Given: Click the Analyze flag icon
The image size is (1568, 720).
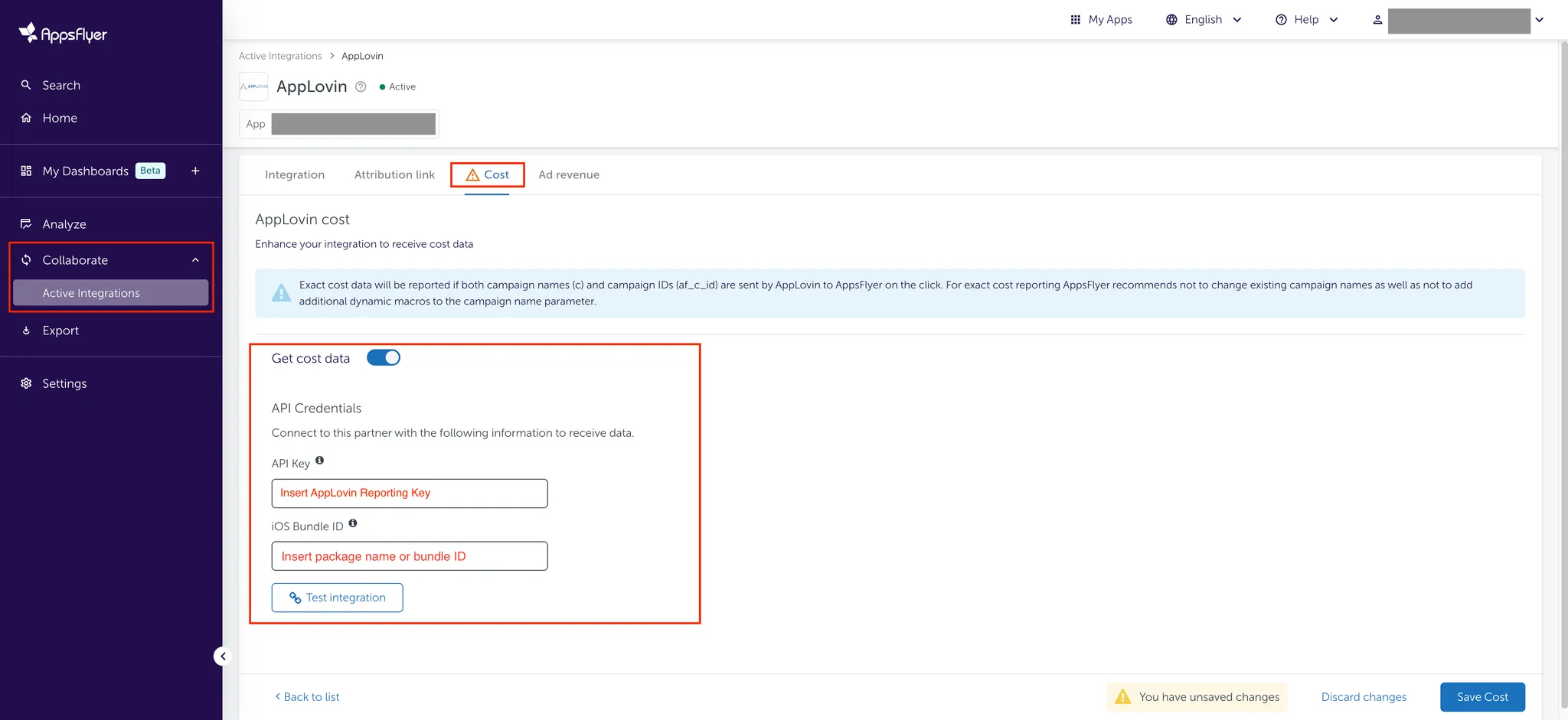Looking at the screenshot, I should [x=25, y=223].
